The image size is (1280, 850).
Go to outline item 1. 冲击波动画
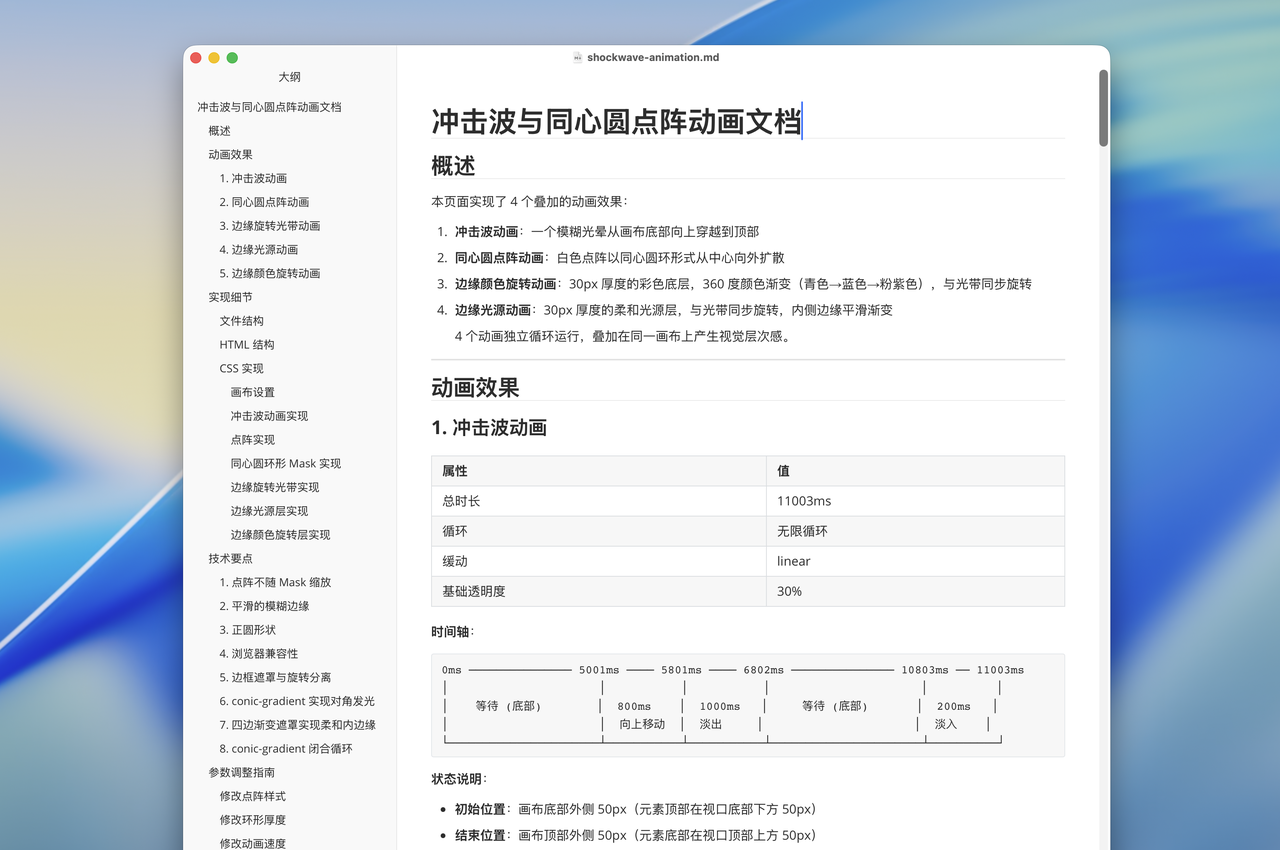[x=253, y=179]
